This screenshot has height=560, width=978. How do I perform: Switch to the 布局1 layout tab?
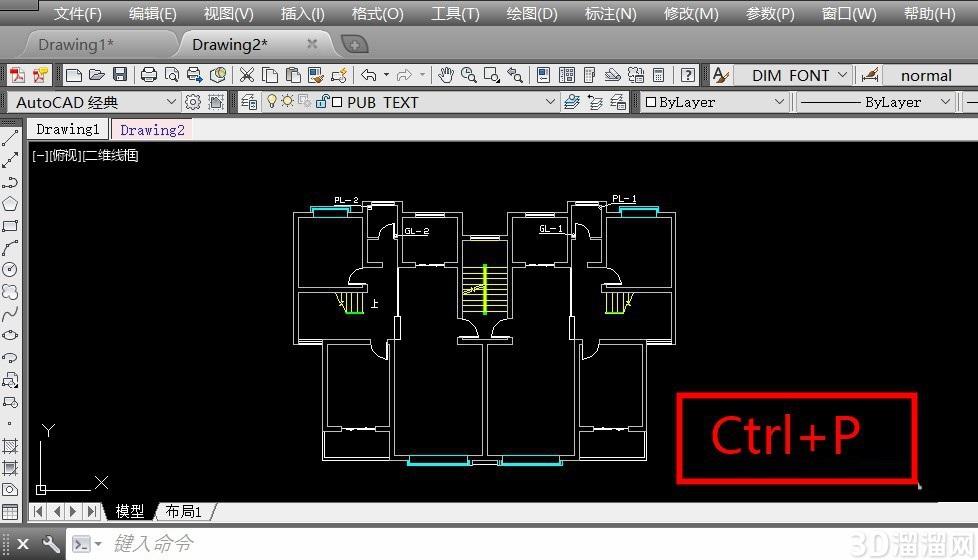click(x=183, y=511)
